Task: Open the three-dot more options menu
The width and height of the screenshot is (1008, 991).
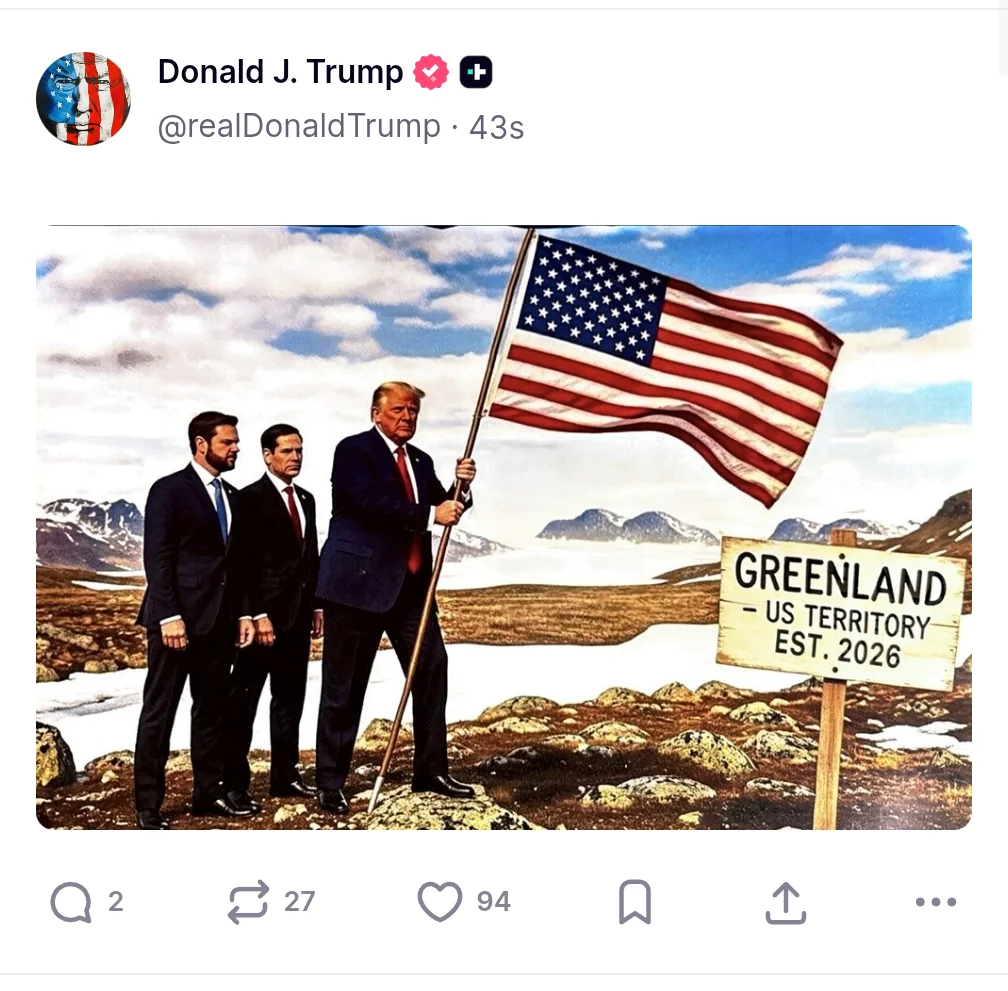Action: click(x=936, y=902)
